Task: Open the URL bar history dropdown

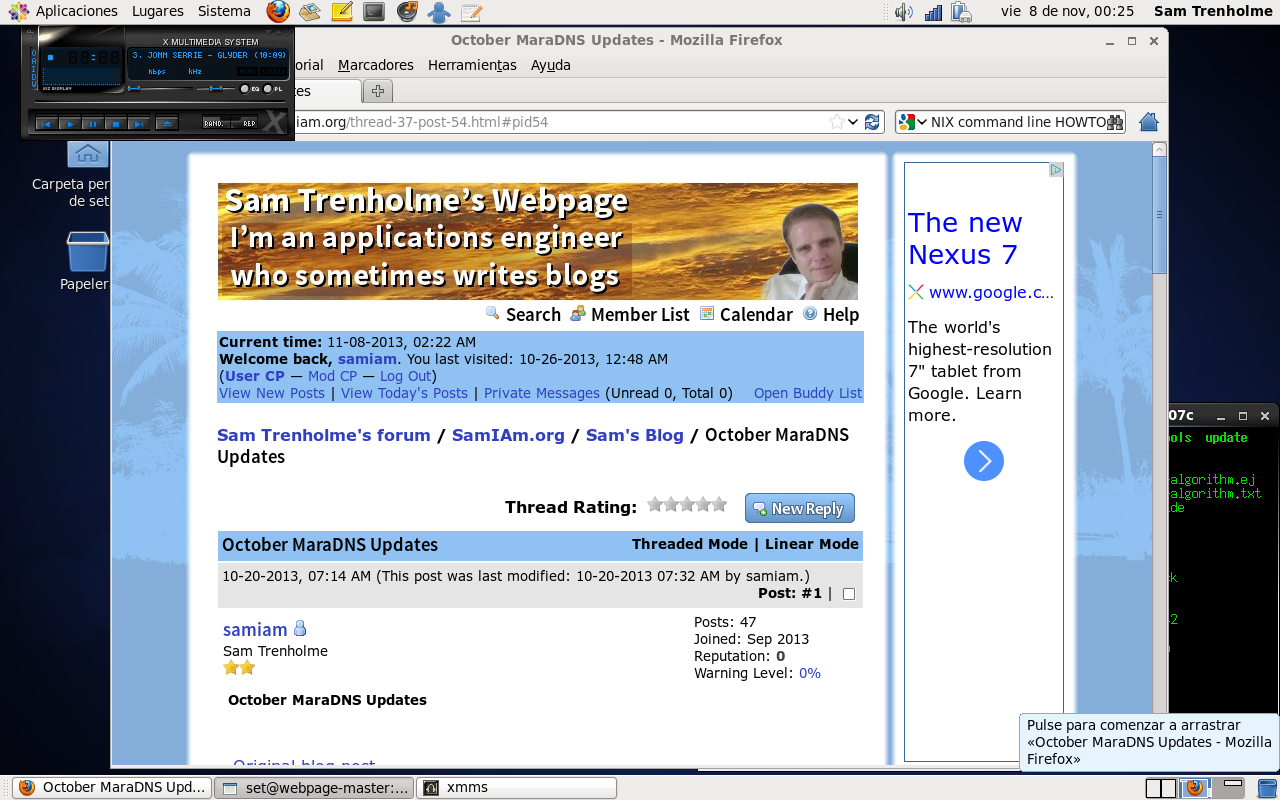Action: (853, 122)
